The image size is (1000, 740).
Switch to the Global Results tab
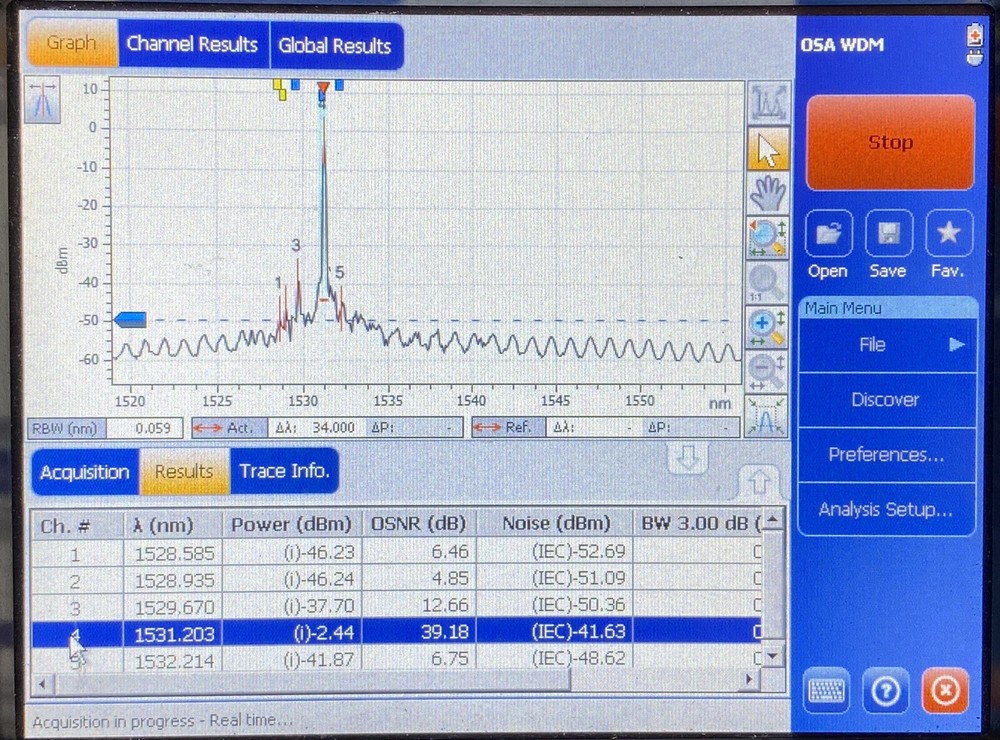point(335,45)
